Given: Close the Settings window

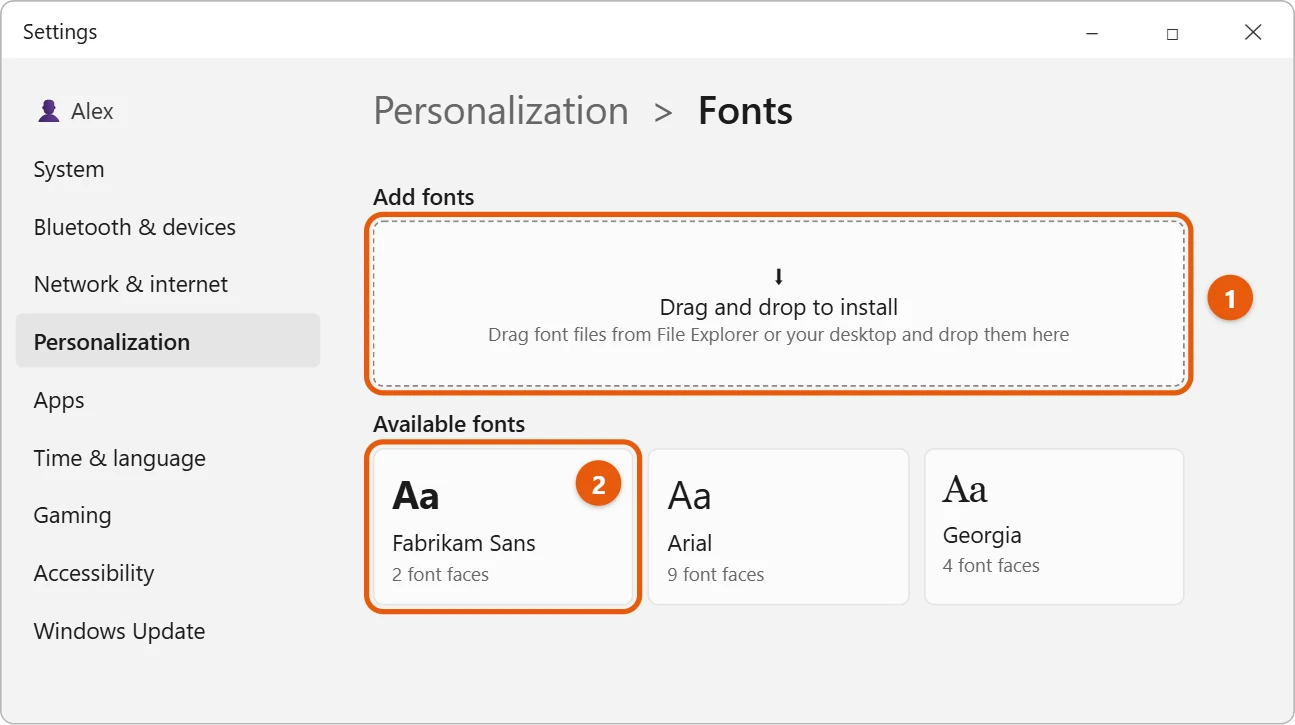Looking at the screenshot, I should click(x=1253, y=33).
